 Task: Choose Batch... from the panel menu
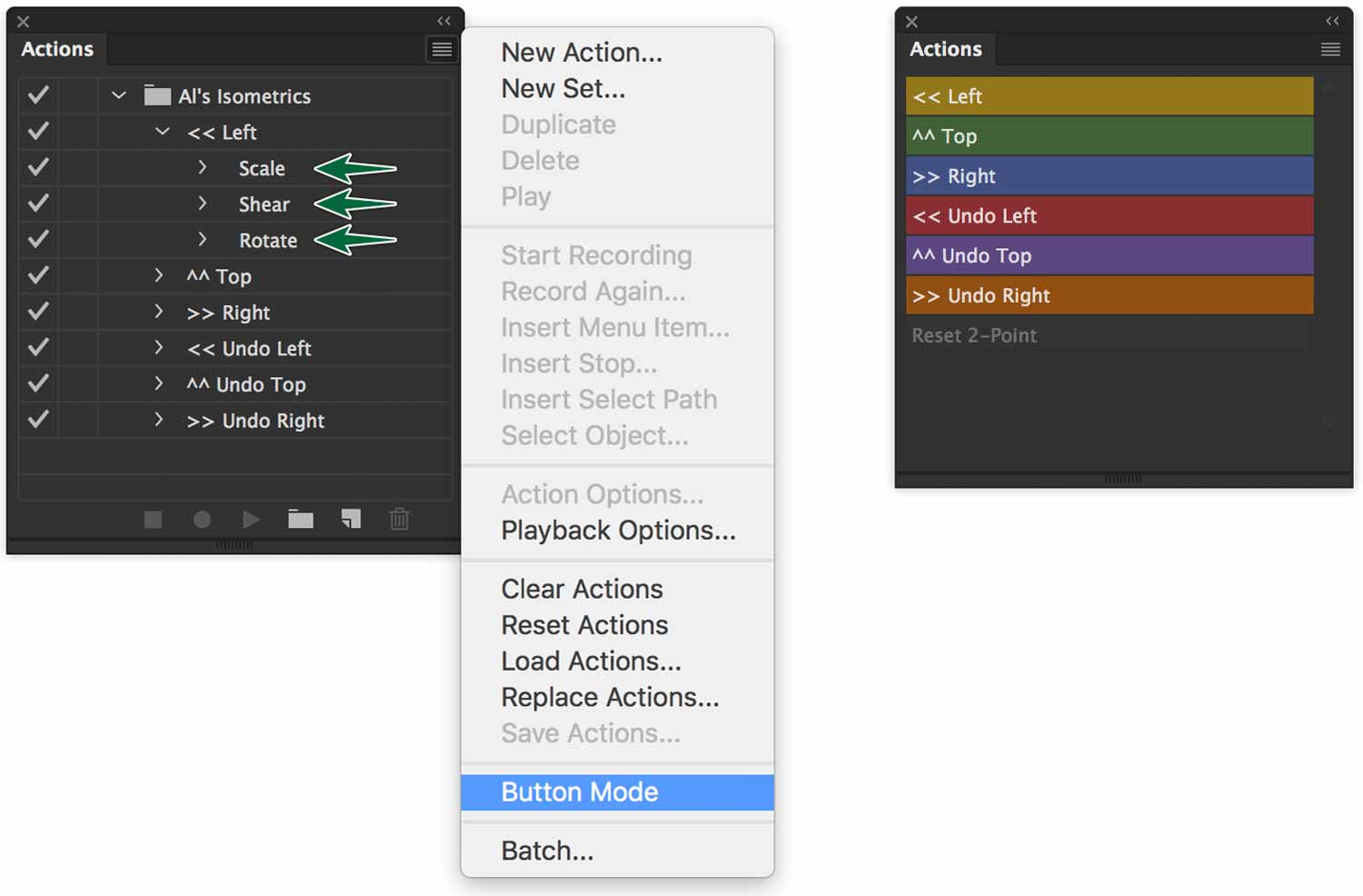click(x=618, y=851)
